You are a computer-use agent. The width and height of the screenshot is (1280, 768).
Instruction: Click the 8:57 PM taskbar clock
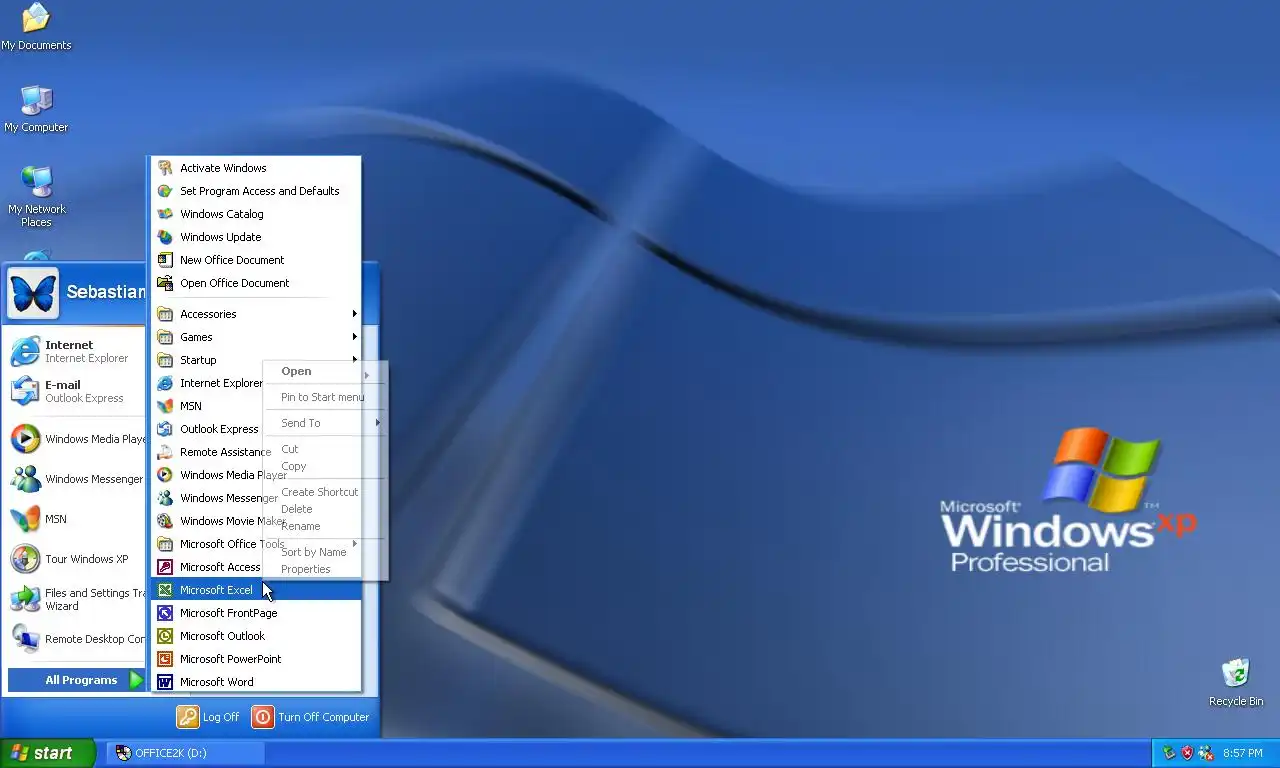pos(1243,753)
